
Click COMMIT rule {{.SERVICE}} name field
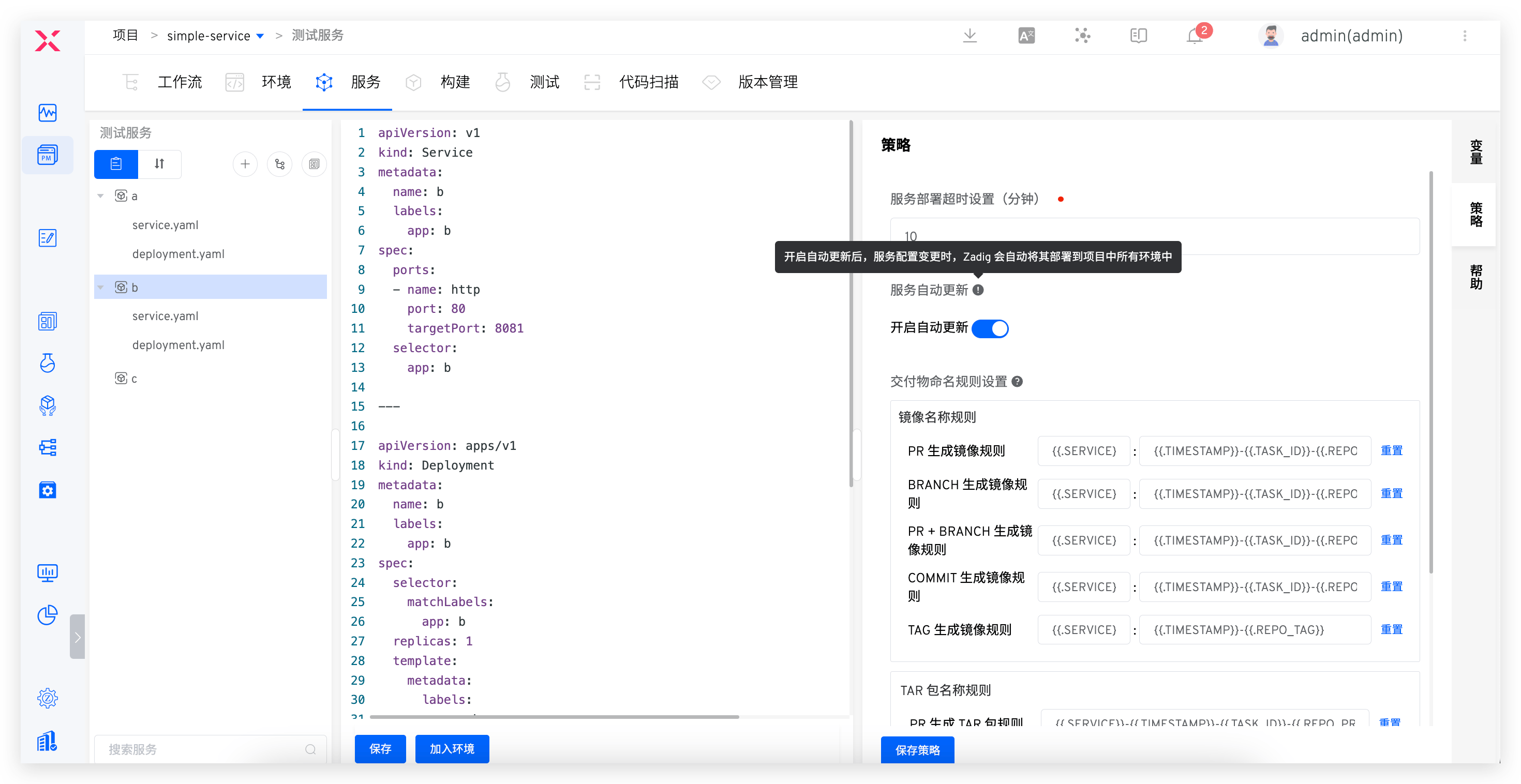(x=1083, y=586)
